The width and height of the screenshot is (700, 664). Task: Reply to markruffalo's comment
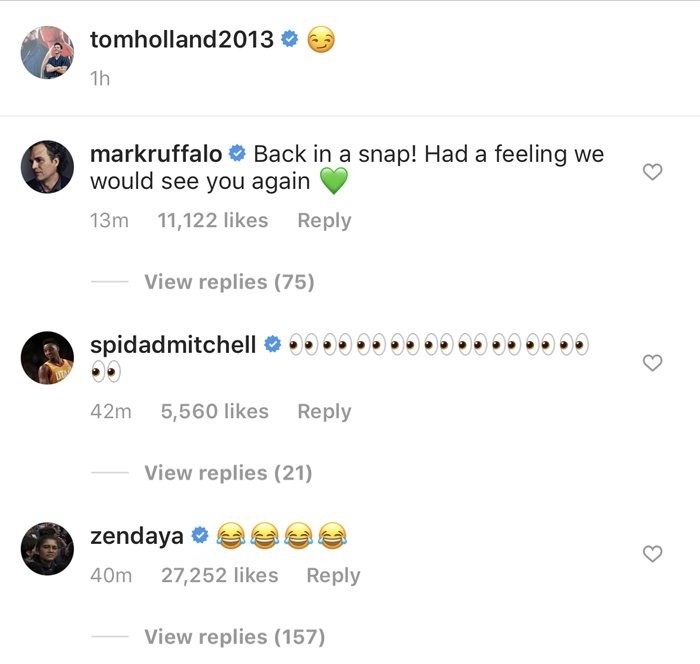pos(325,221)
